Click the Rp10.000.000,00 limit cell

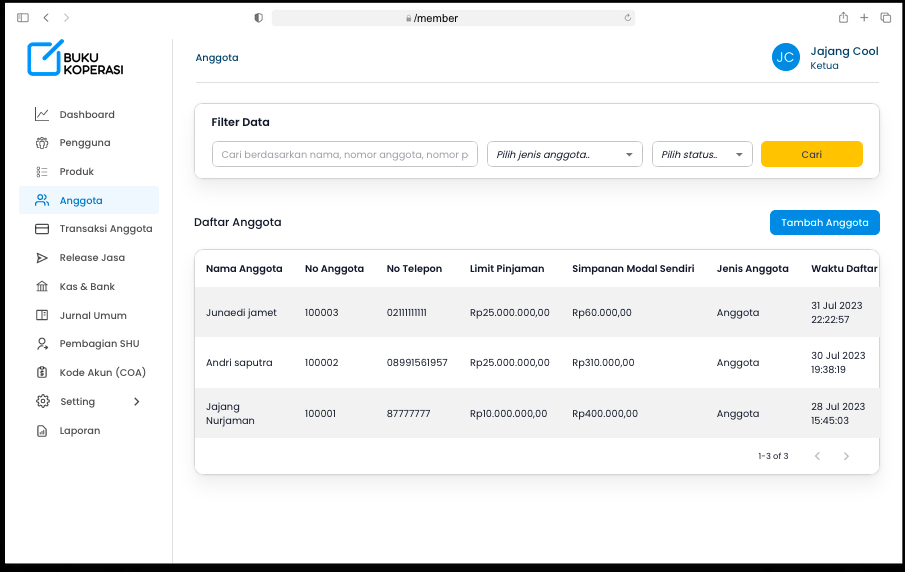(508, 414)
